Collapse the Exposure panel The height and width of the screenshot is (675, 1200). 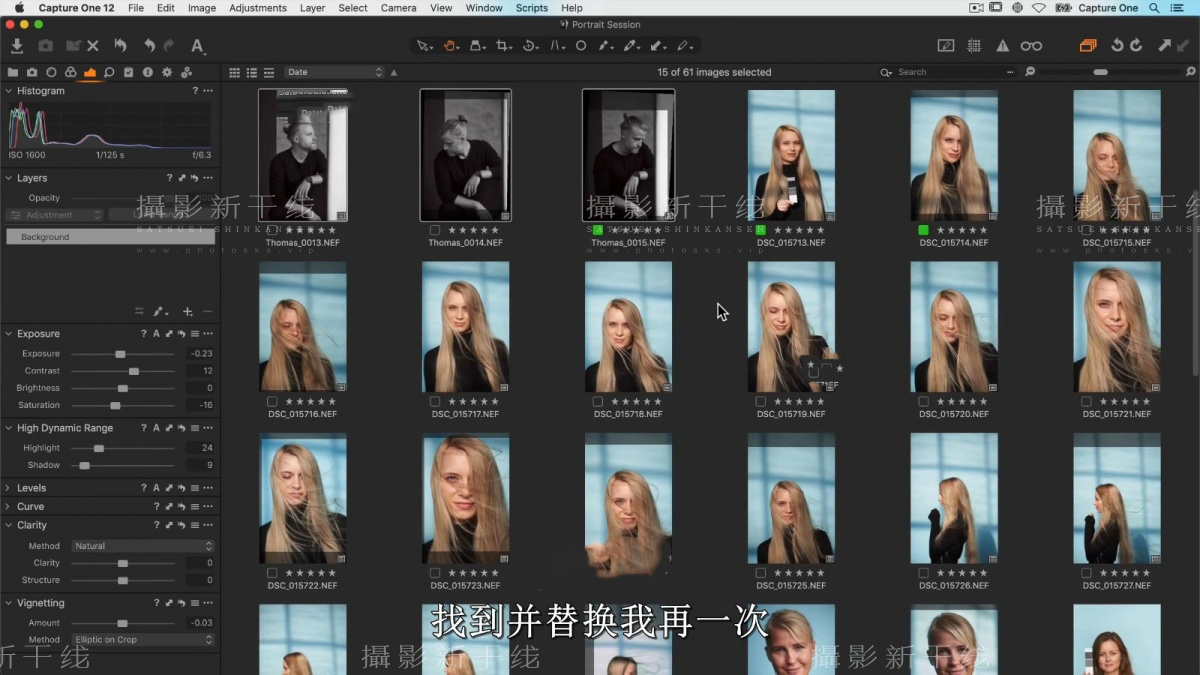tap(9, 334)
